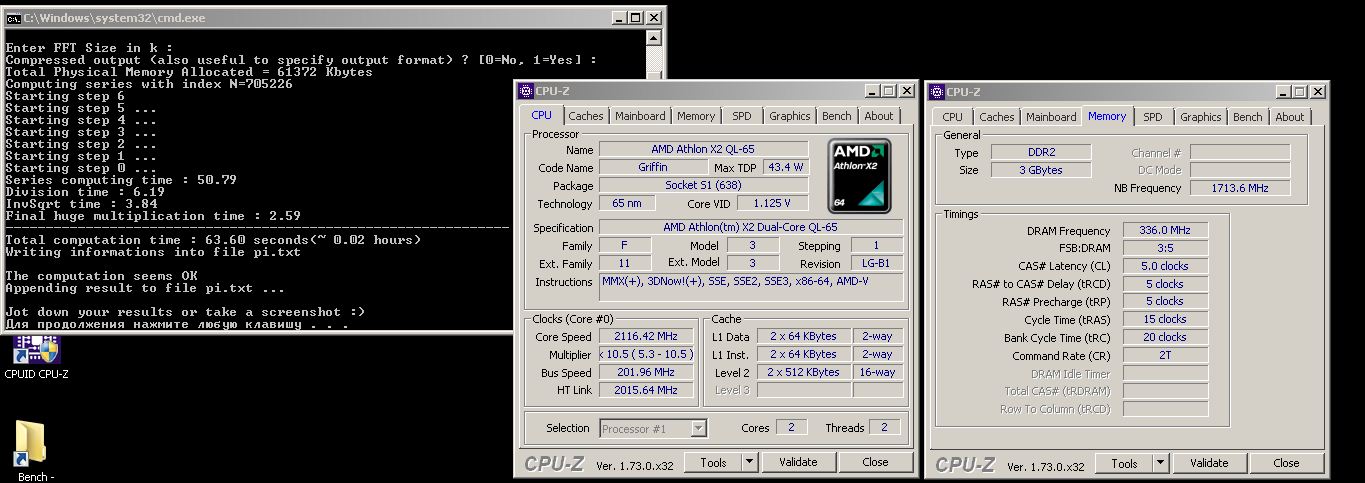The image size is (1365, 483).
Task: Open the About tab in the right CPU-Z window
Action: (x=1290, y=117)
